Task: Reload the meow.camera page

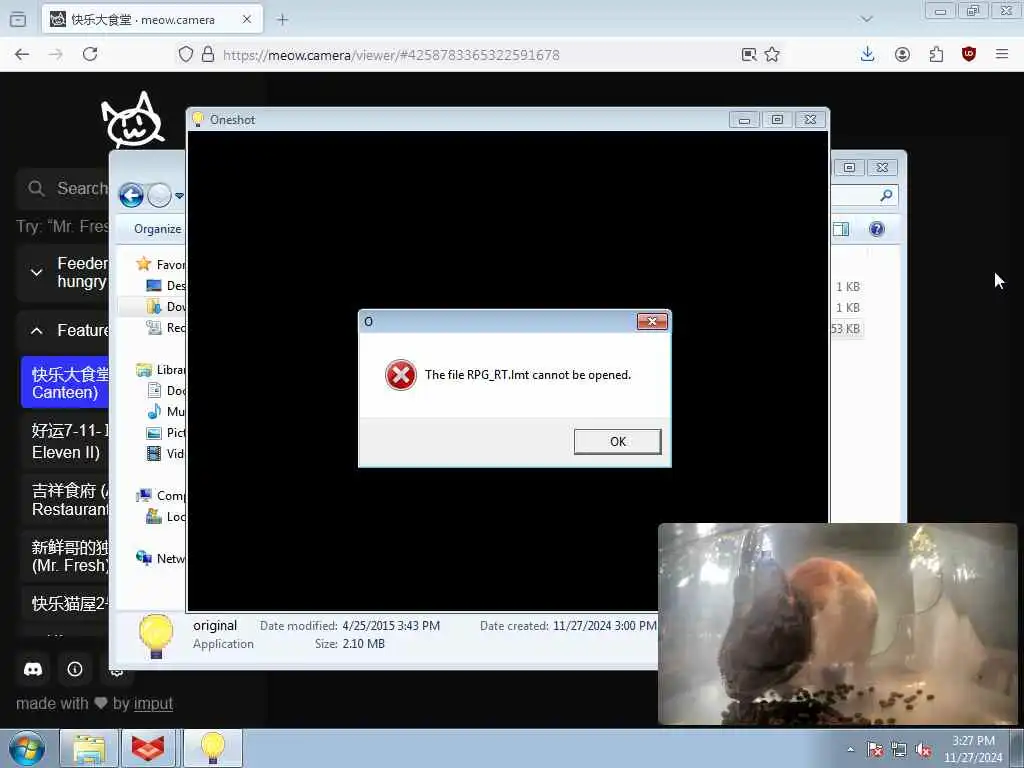Action: (90, 54)
